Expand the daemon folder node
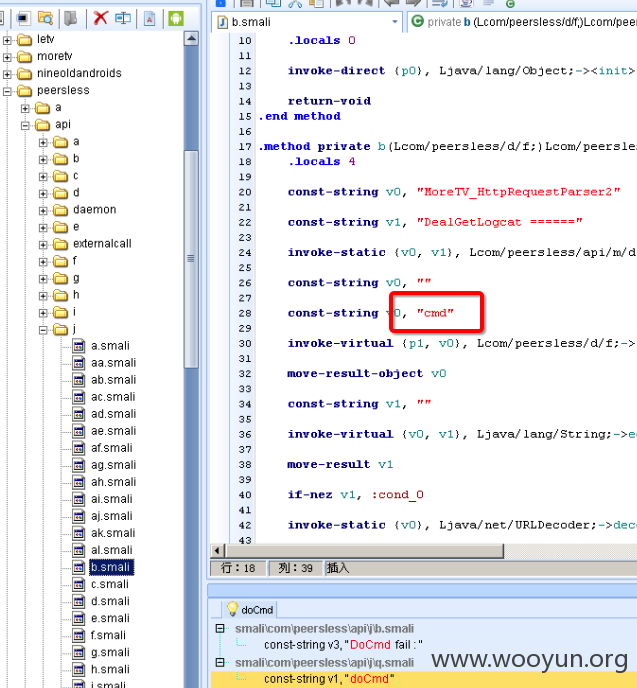The image size is (637, 688). pos(43,211)
